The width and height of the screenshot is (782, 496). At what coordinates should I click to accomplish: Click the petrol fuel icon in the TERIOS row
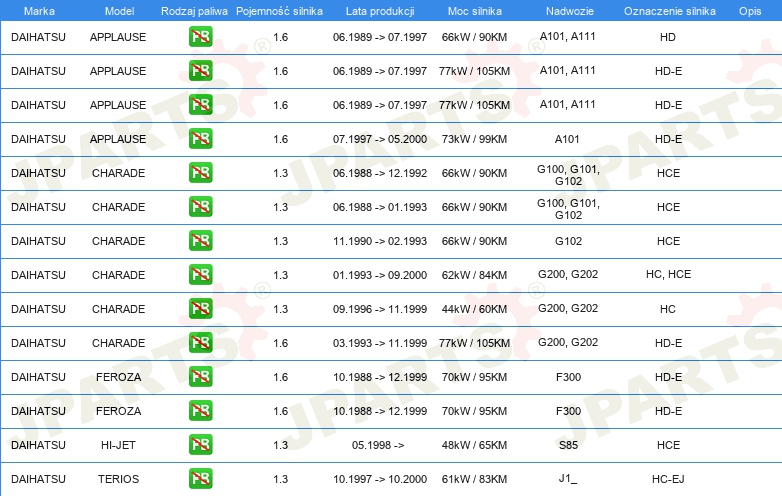point(201,479)
